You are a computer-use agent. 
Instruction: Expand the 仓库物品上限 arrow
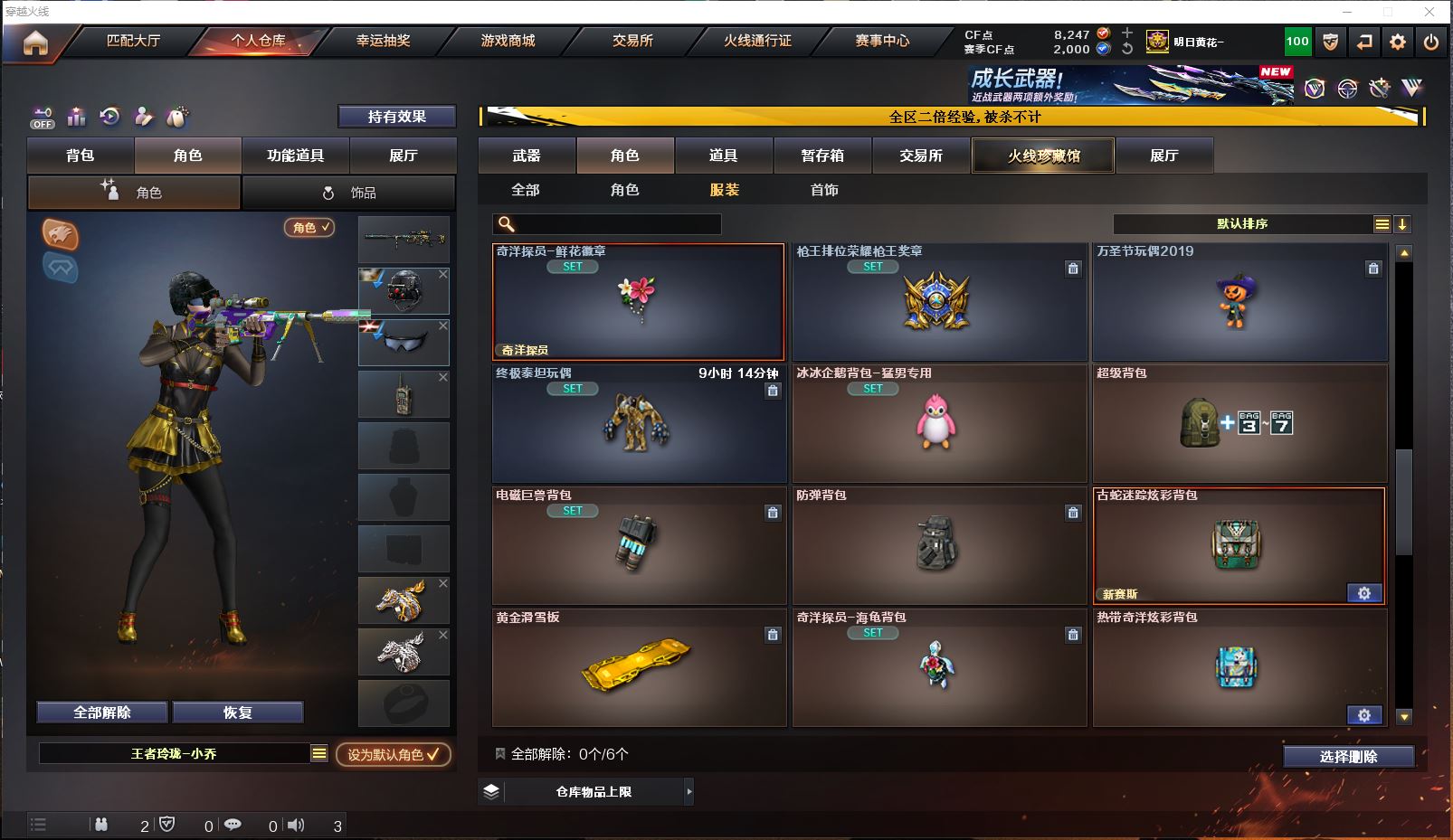[689, 791]
